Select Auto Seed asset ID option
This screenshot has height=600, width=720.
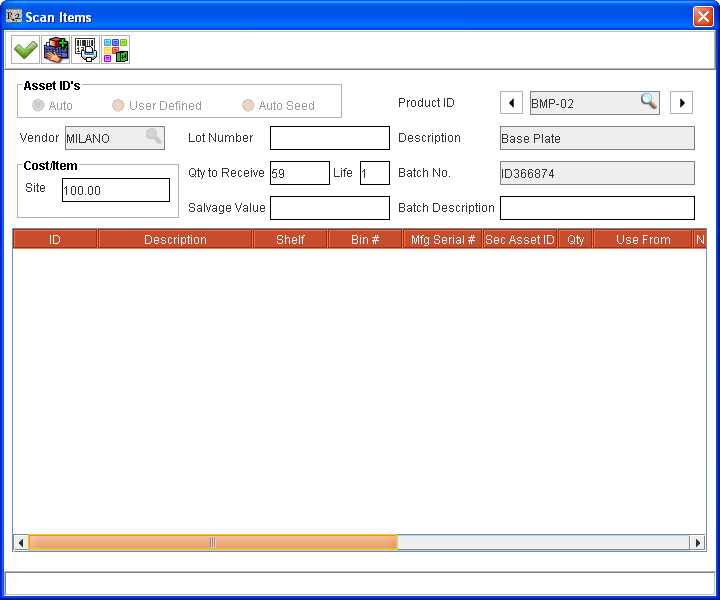click(x=248, y=105)
